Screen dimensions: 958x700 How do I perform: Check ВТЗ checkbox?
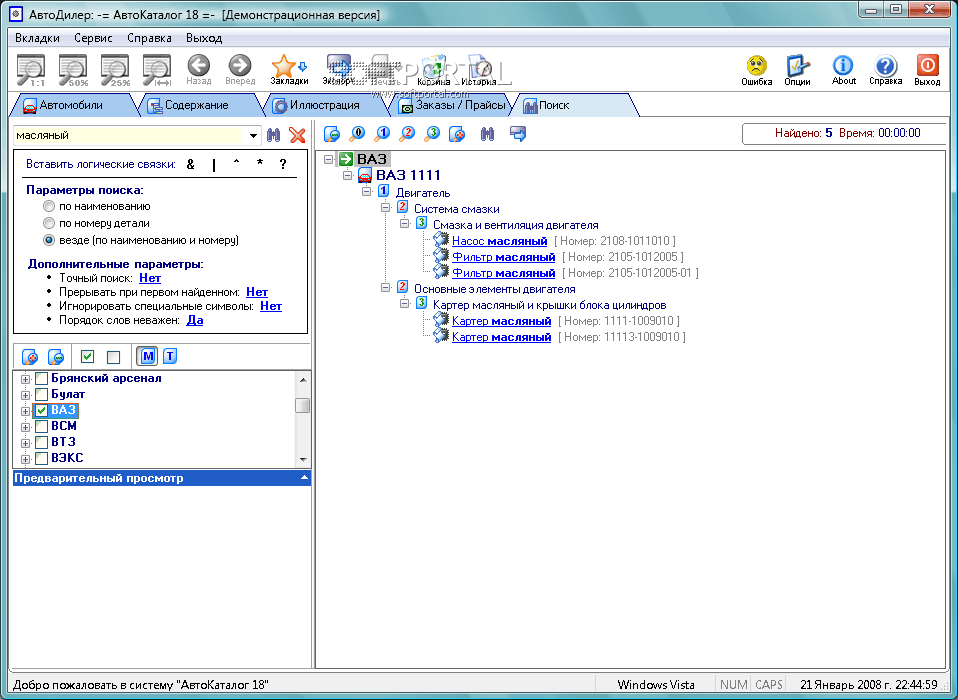coord(42,442)
